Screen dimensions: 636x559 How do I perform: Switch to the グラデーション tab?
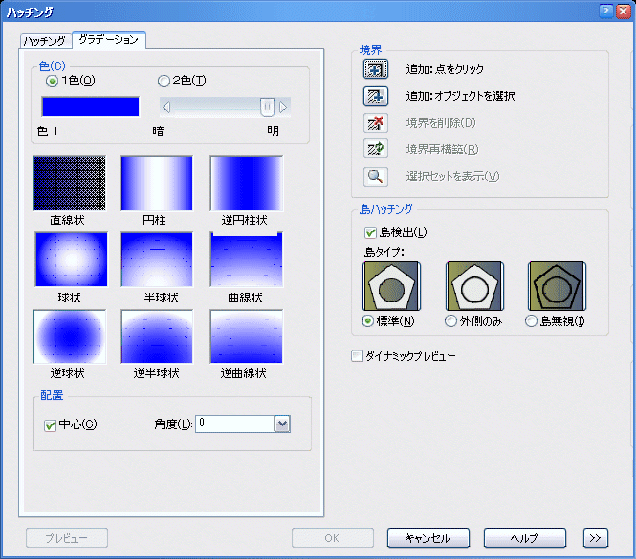tap(109, 40)
